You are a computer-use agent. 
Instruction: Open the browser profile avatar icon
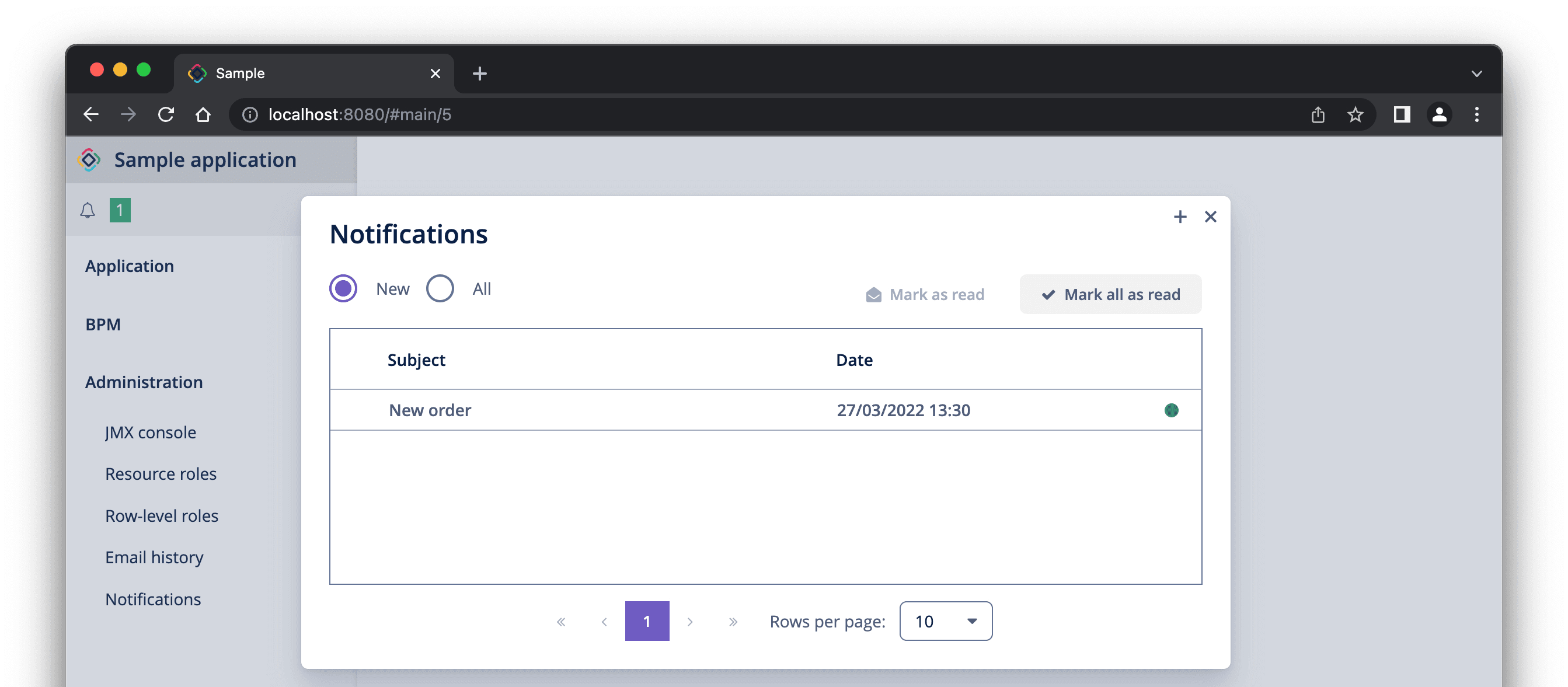[x=1439, y=114]
